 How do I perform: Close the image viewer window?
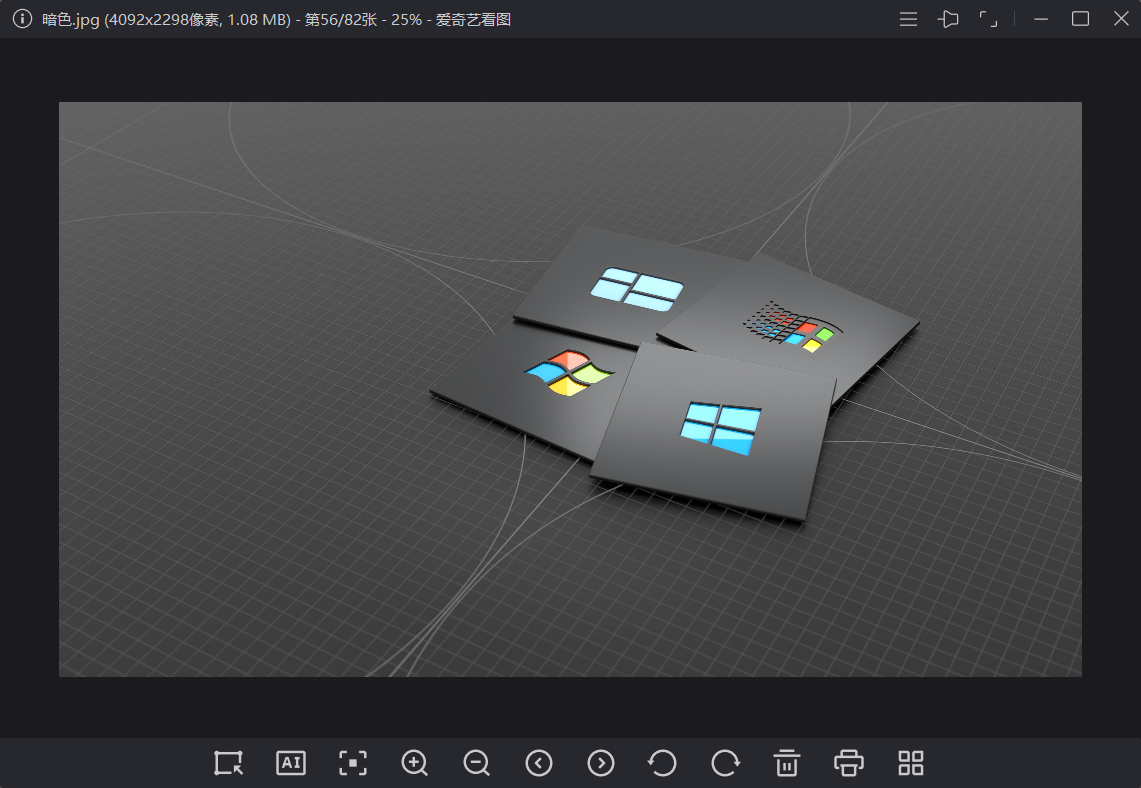pyautogui.click(x=1121, y=19)
